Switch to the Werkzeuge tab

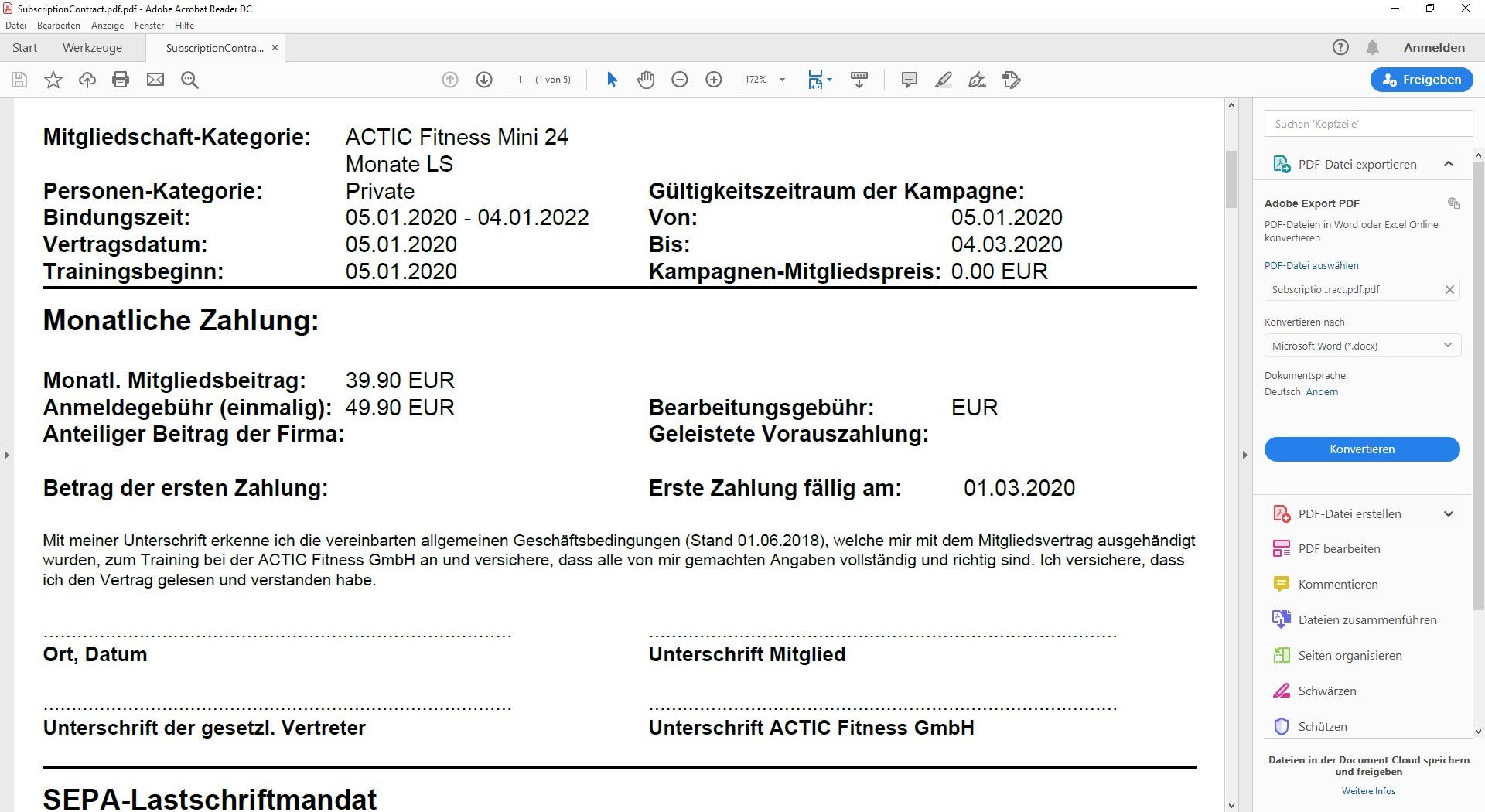point(92,48)
